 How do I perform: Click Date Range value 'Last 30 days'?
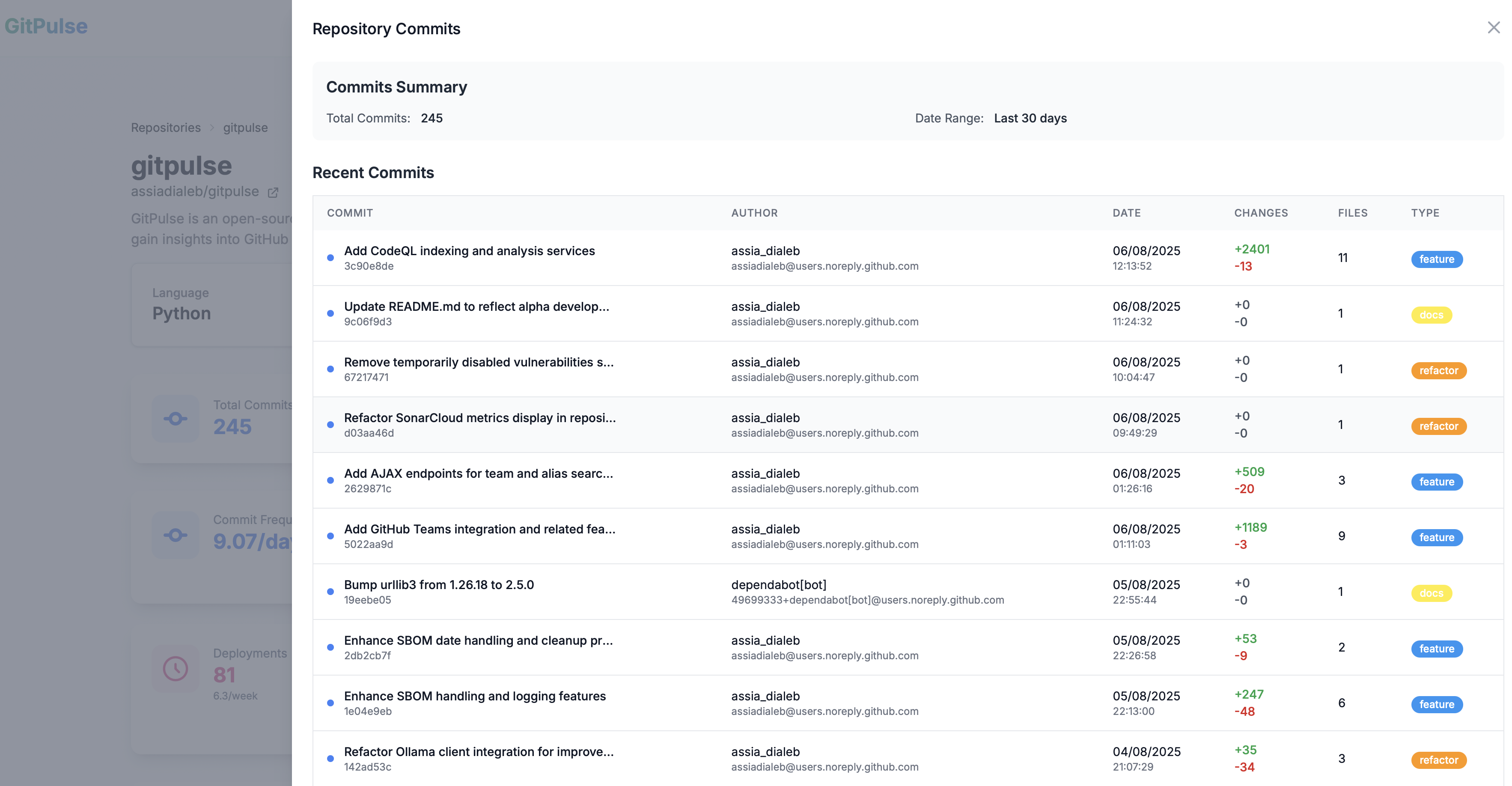(x=1030, y=118)
